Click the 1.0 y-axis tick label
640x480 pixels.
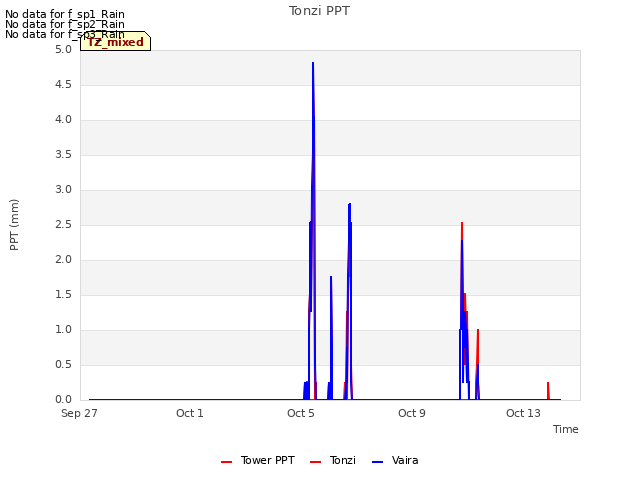click(63, 330)
